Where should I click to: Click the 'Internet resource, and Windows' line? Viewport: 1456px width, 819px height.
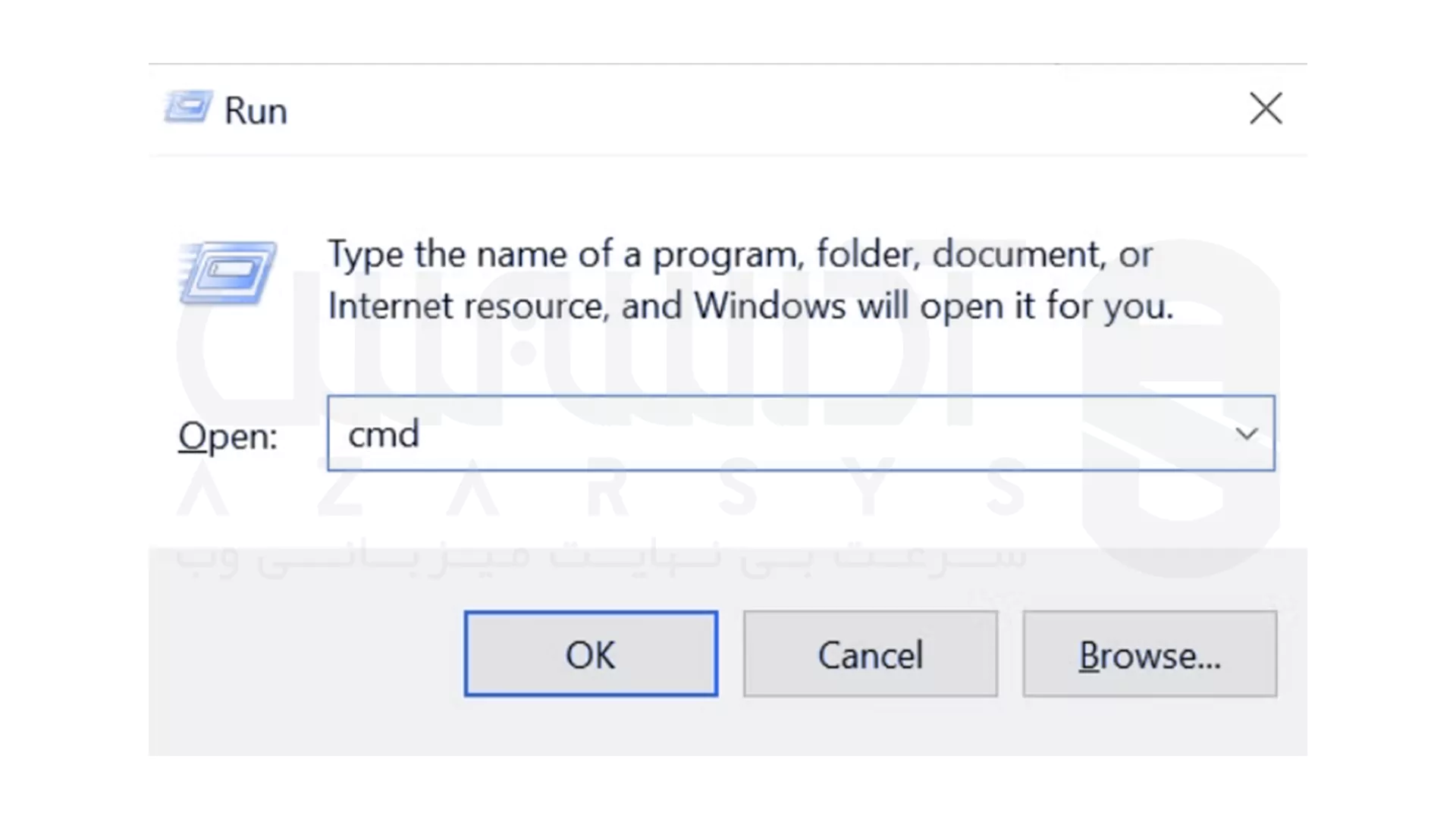[x=751, y=307]
